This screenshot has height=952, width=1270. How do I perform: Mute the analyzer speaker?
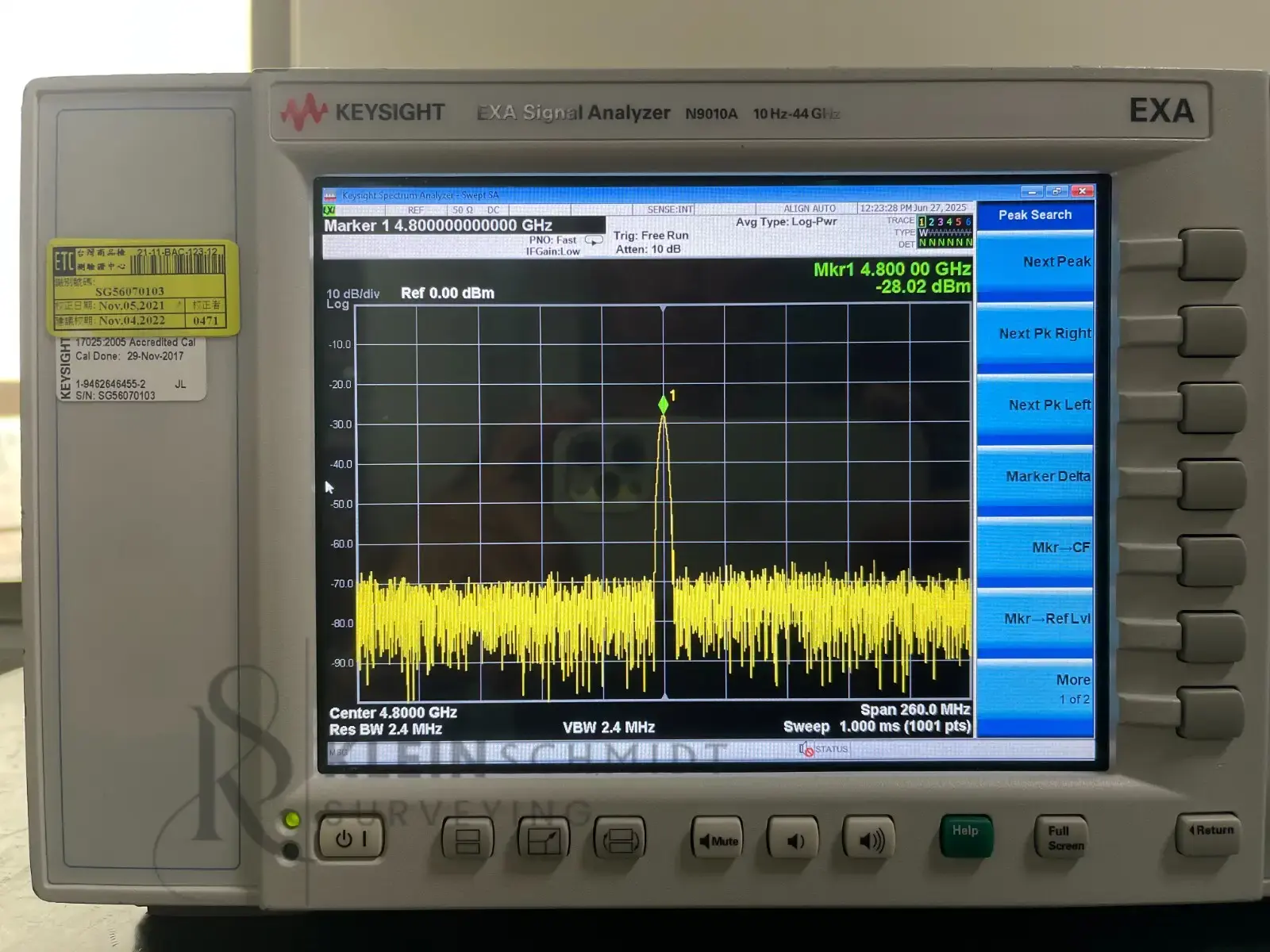[718, 840]
